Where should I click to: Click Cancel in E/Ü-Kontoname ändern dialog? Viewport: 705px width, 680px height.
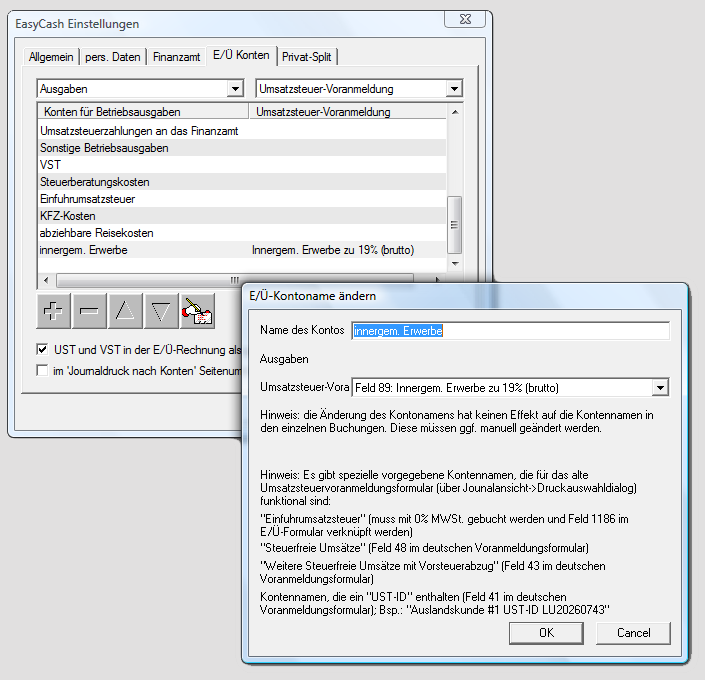[x=634, y=633]
